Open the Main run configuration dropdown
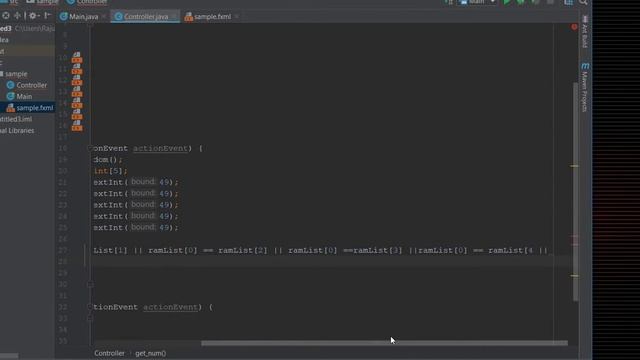 pyautogui.click(x=478, y=2)
